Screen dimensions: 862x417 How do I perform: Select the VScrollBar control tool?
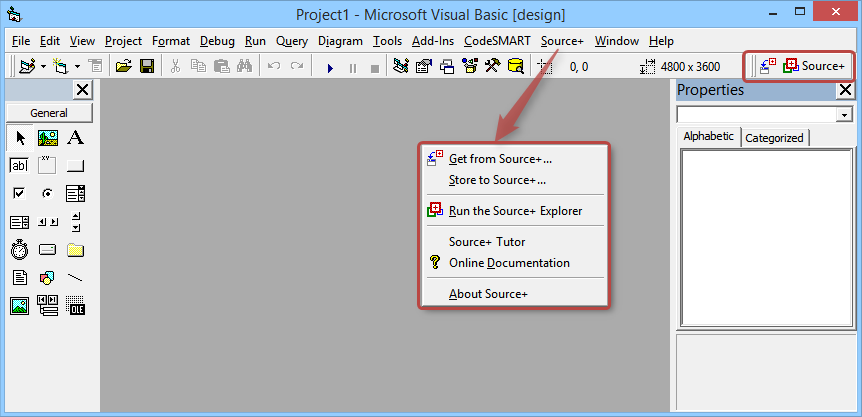(x=75, y=222)
